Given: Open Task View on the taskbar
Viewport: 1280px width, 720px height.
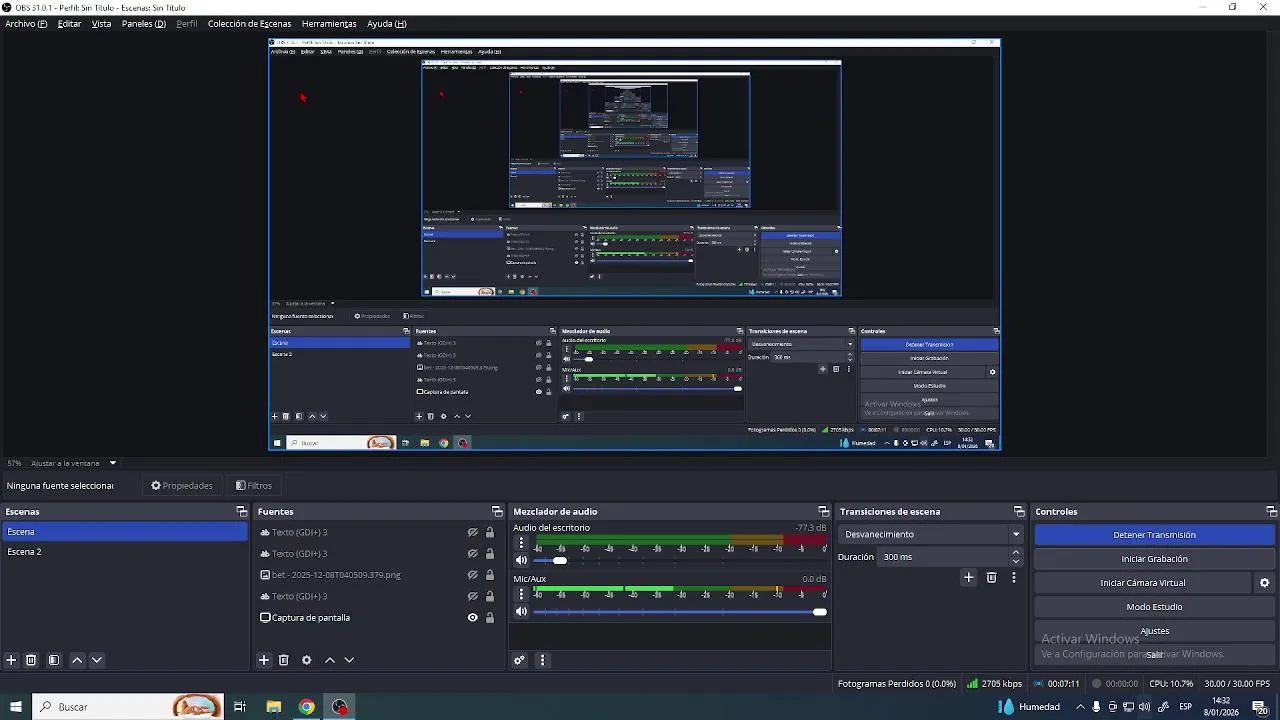Looking at the screenshot, I should coord(240,707).
